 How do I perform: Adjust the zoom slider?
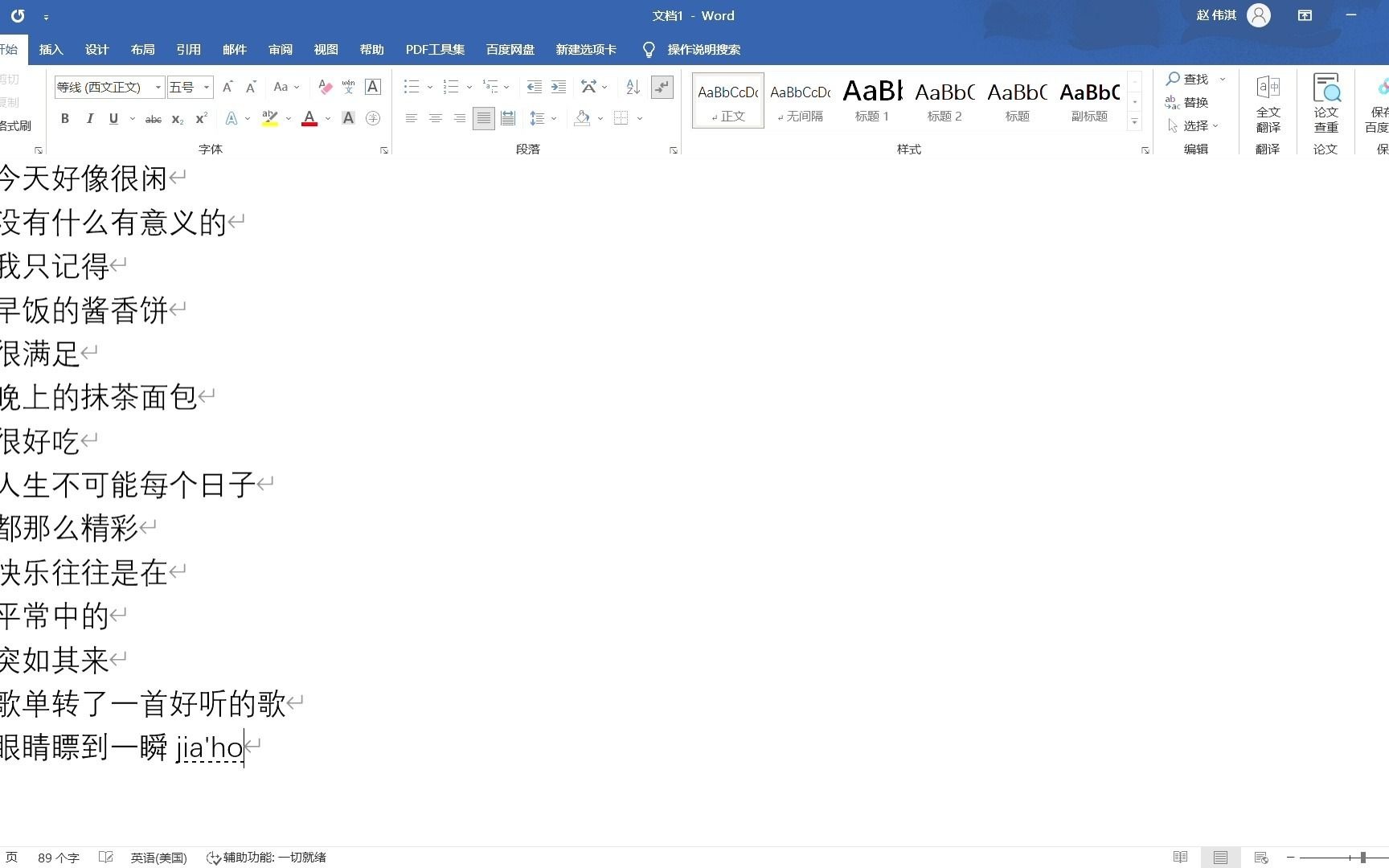[1363, 858]
